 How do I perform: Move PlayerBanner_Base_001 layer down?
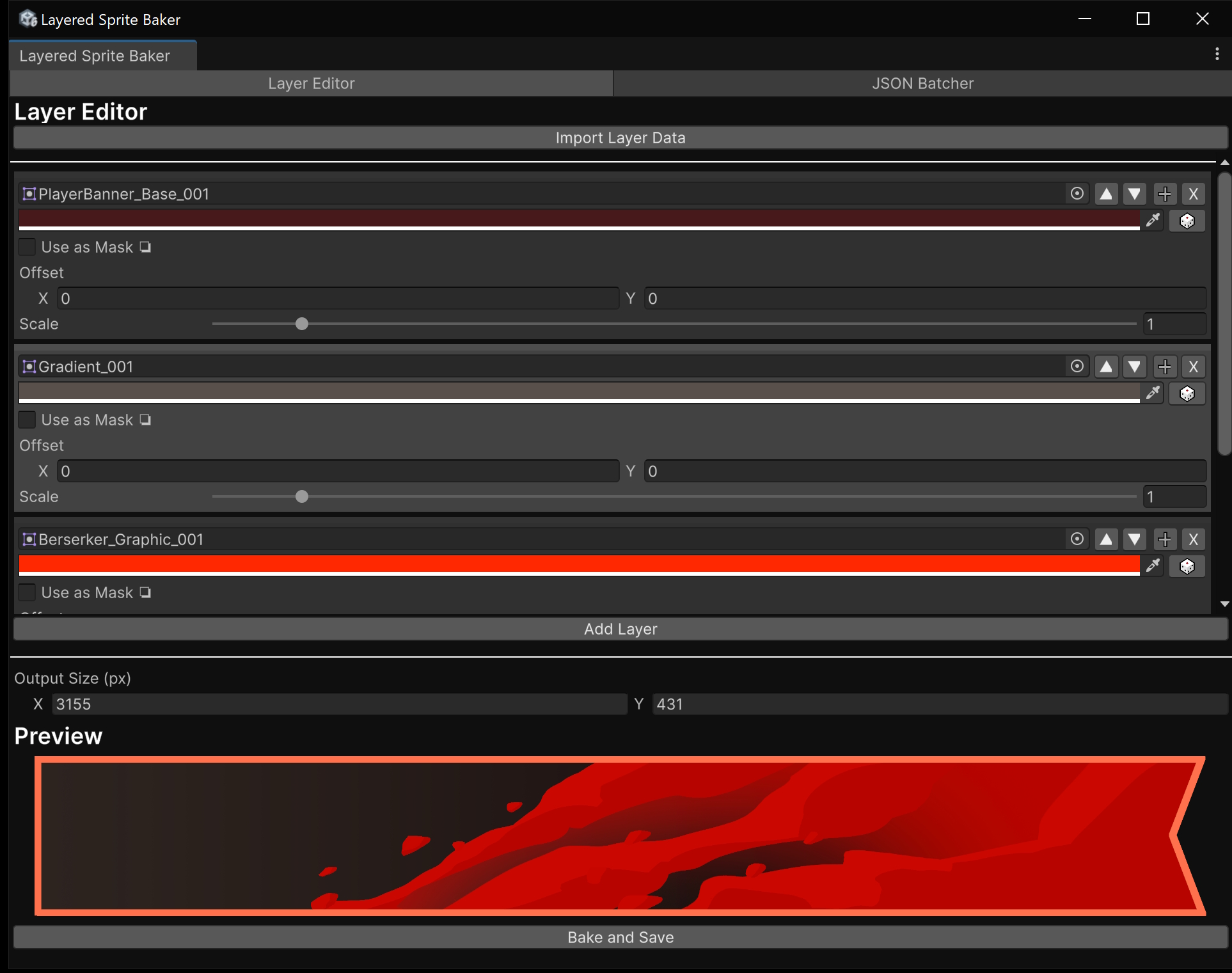click(x=1134, y=194)
